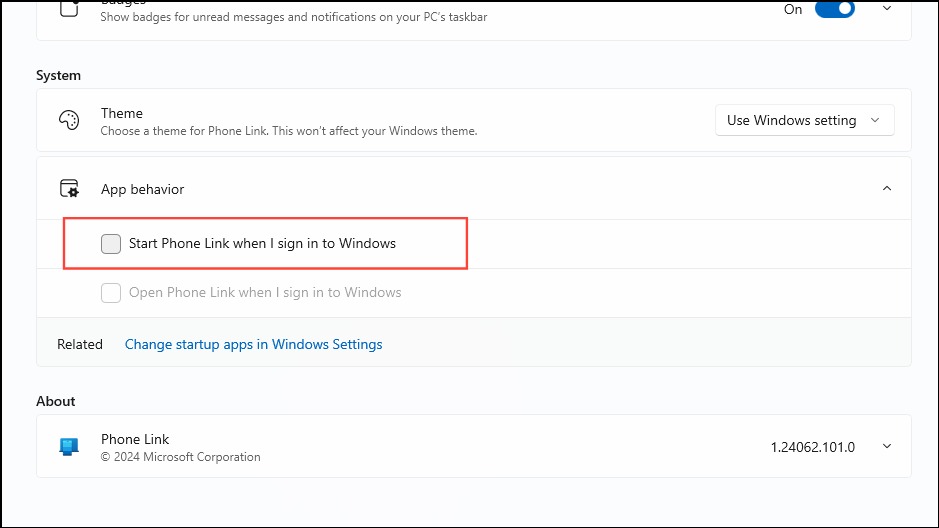
Task: Click the Phone Link app icon
Action: click(69, 447)
